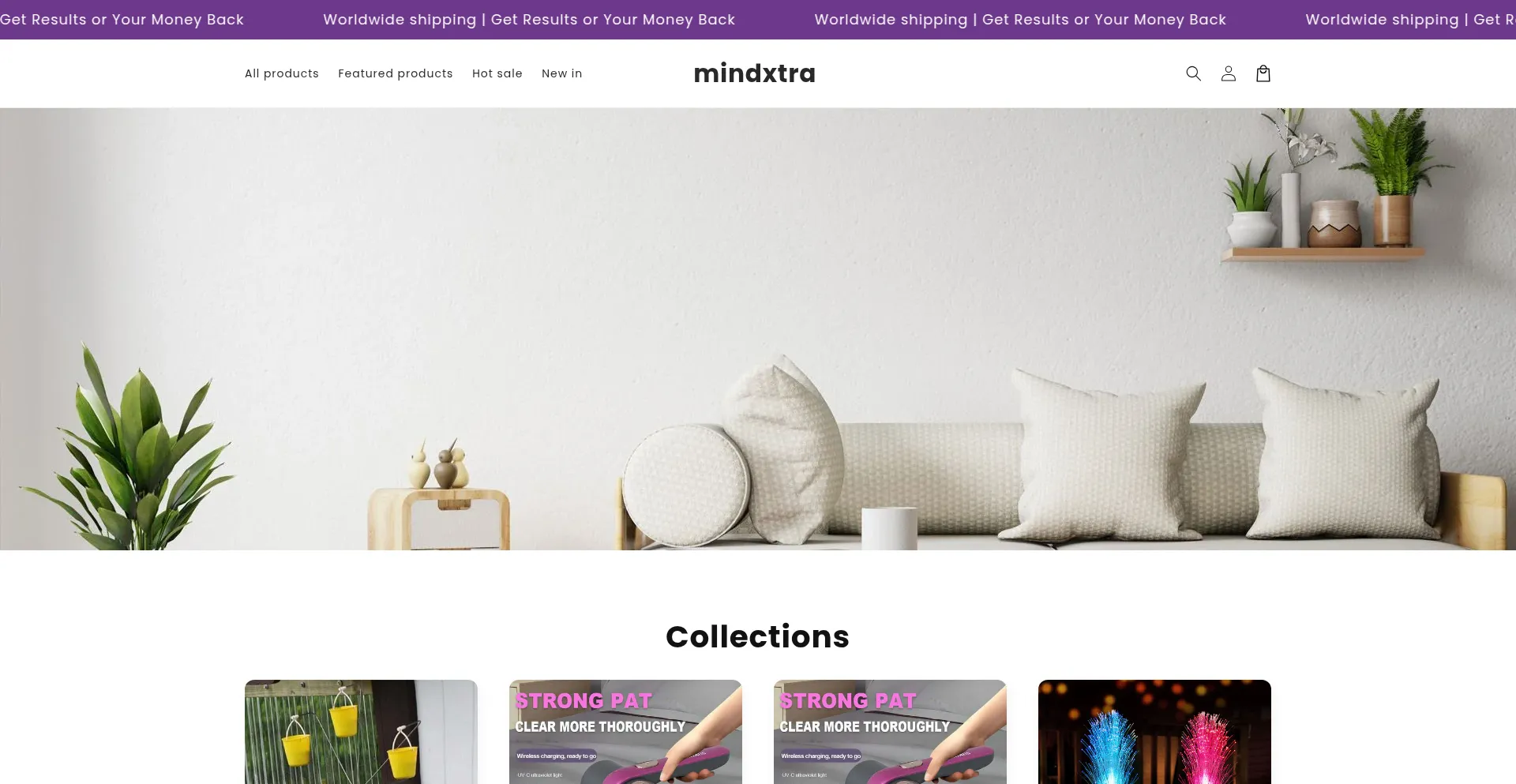Click the left Money Back banner text

tap(122, 20)
